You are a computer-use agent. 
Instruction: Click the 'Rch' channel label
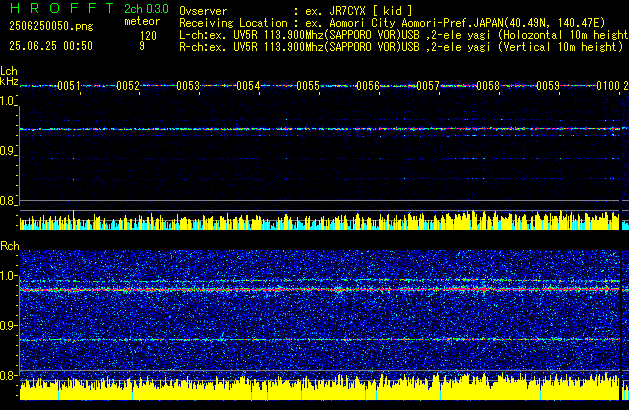click(x=10, y=246)
